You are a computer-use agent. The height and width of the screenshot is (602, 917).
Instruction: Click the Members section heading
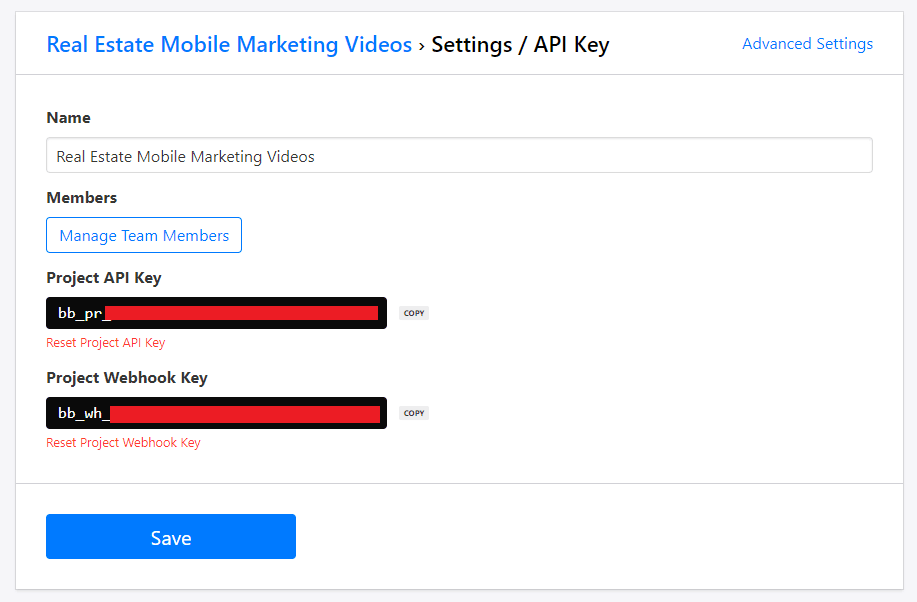pos(81,197)
